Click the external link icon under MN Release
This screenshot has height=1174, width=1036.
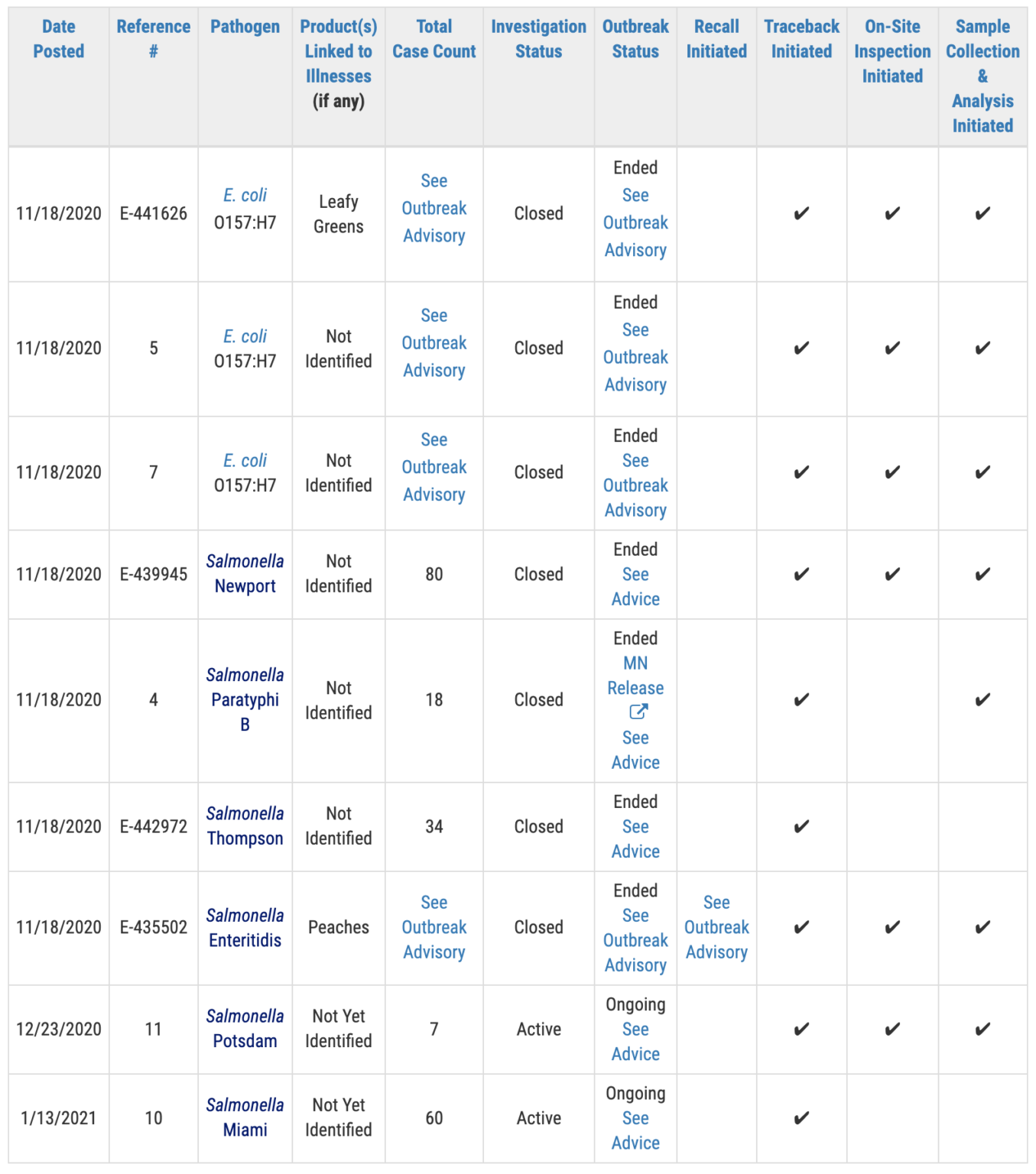pyautogui.click(x=638, y=712)
